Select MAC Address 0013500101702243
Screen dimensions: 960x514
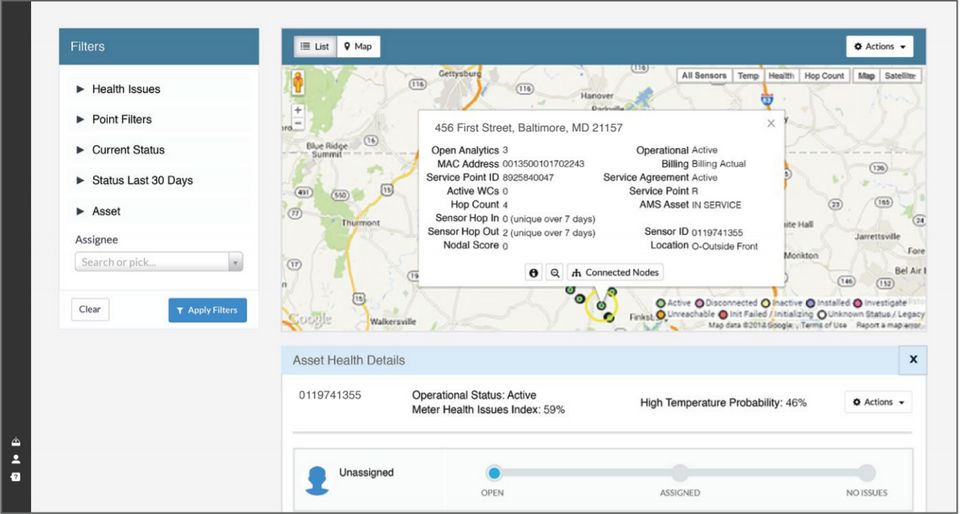[543, 164]
